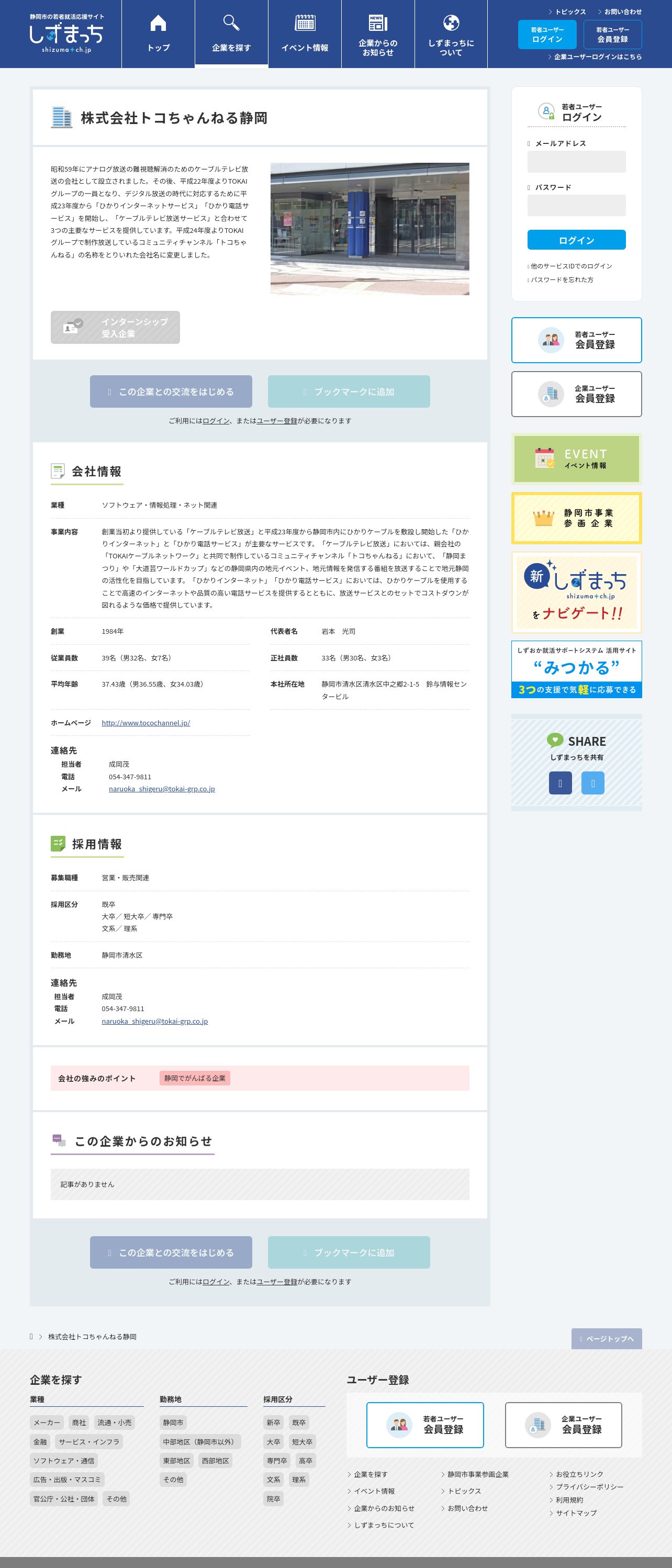Select the サービス・インフラ industry tag
This screenshot has width=672, height=1568.
coord(89,1442)
